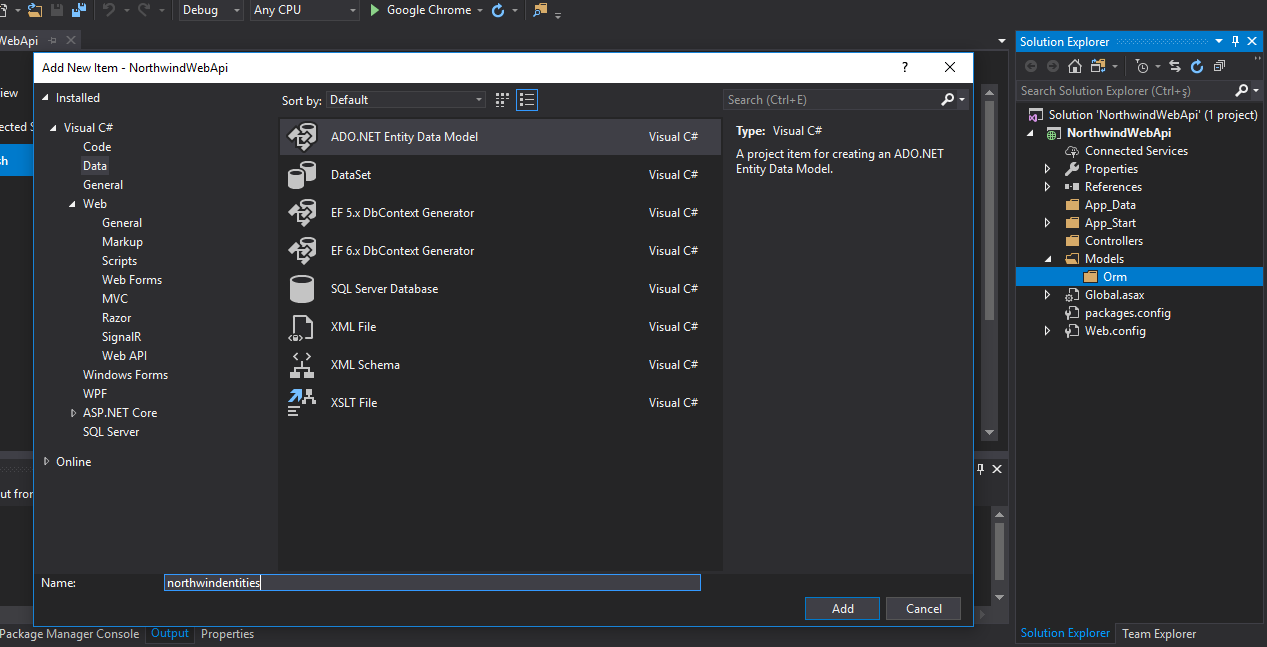Switch to medium icons list view
The height and width of the screenshot is (647, 1267).
pos(527,100)
